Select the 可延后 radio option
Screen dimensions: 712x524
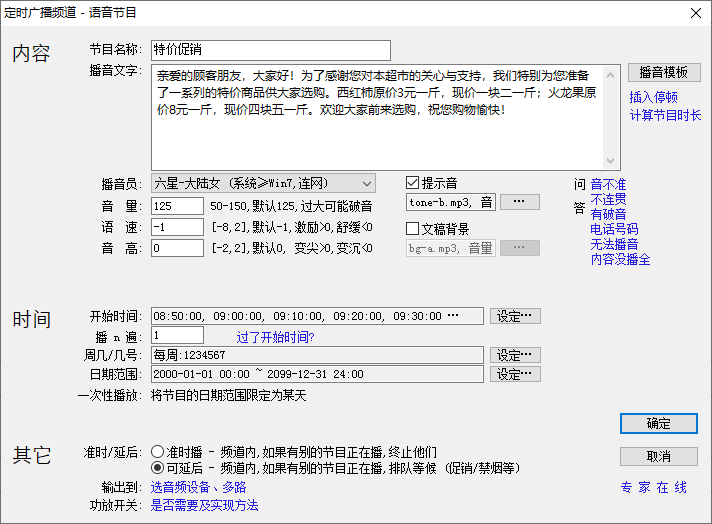[x=157, y=467]
